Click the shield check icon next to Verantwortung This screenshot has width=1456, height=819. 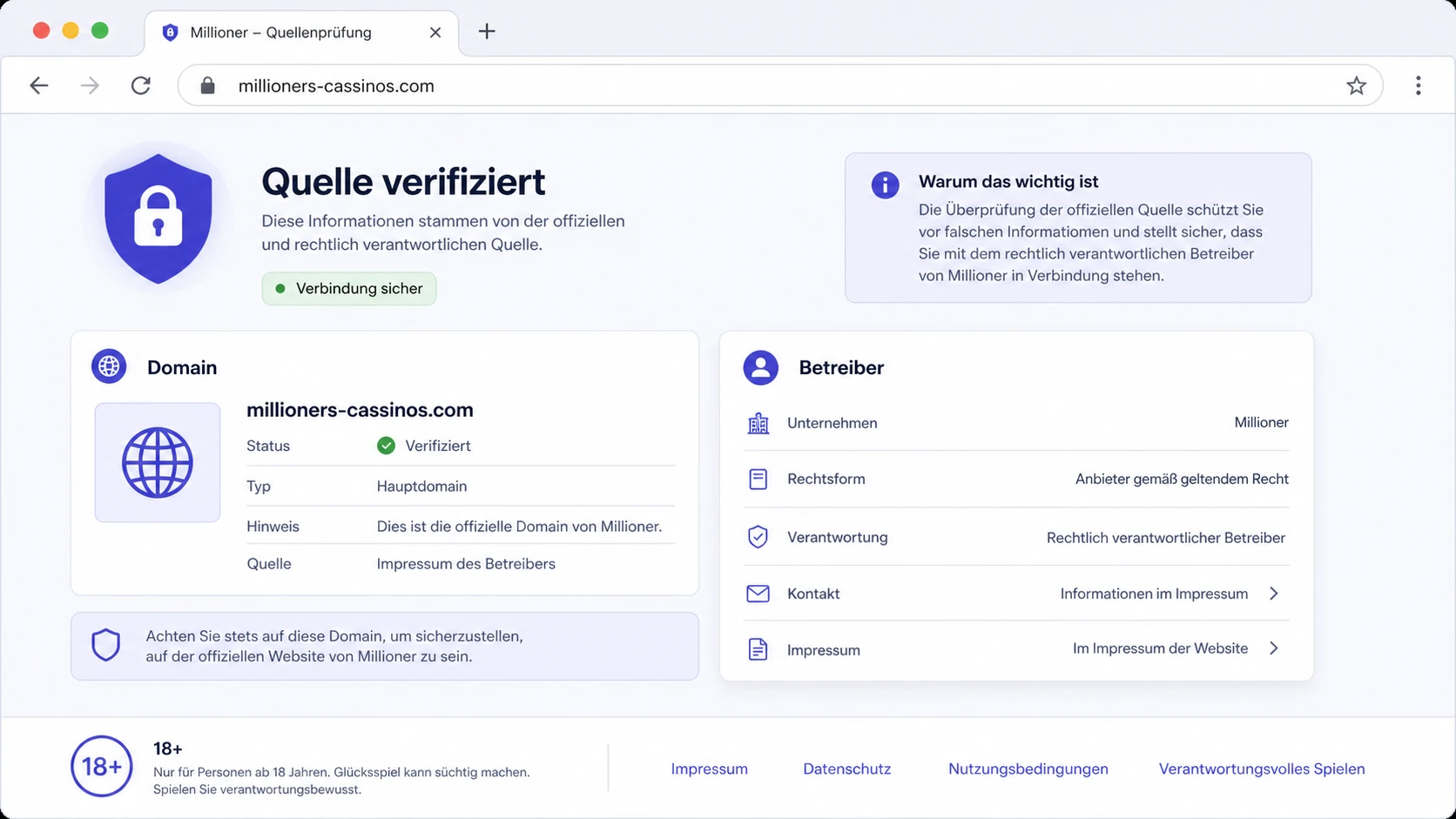point(758,537)
